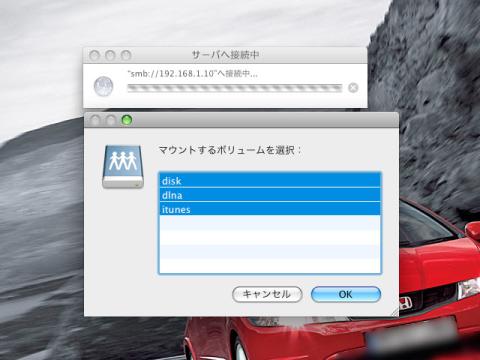This screenshot has width=480, height=360.
Task: Click the キャンセル button
Action: pos(267,294)
